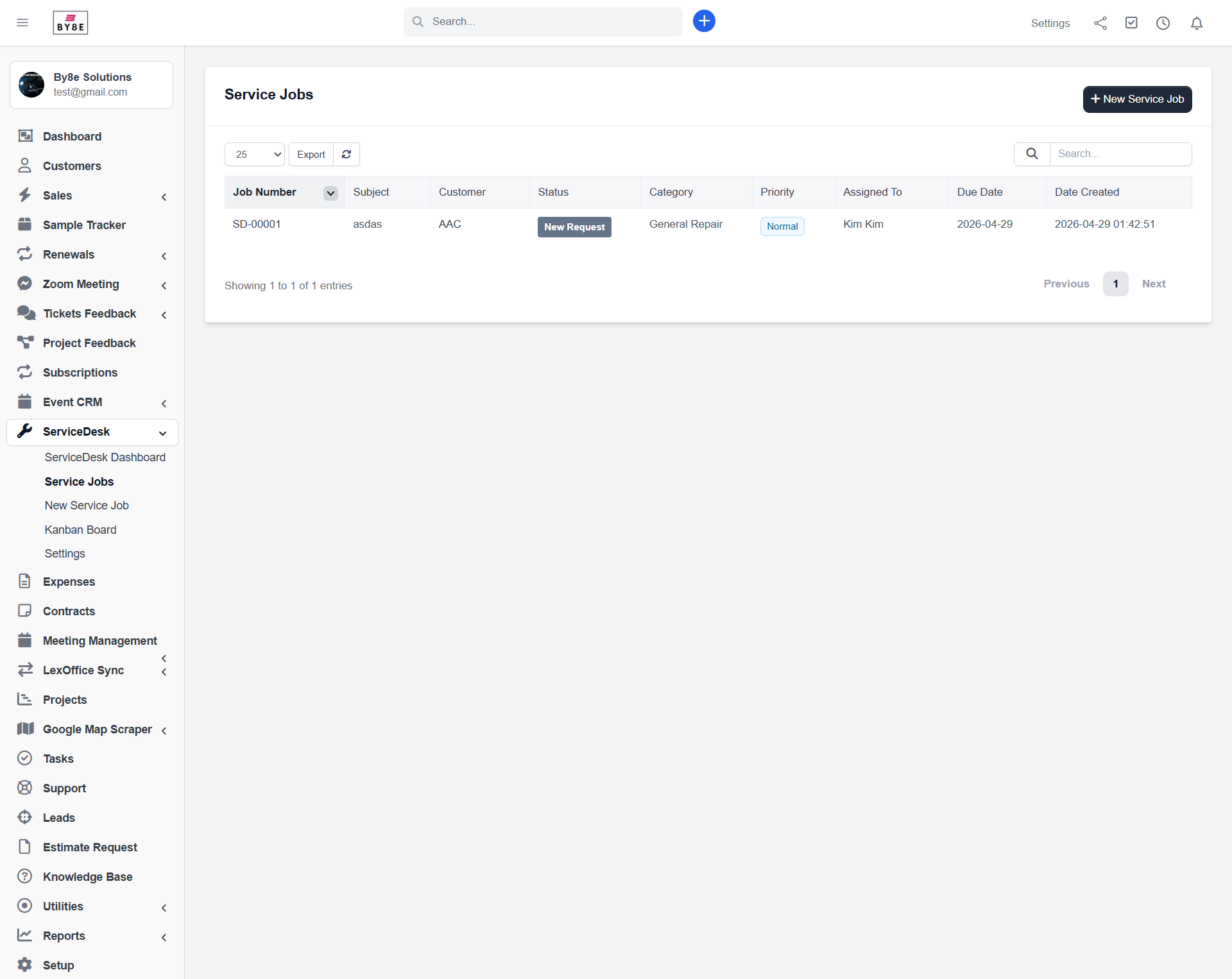The image size is (1232, 979).
Task: Click the Export button
Action: coord(311,155)
